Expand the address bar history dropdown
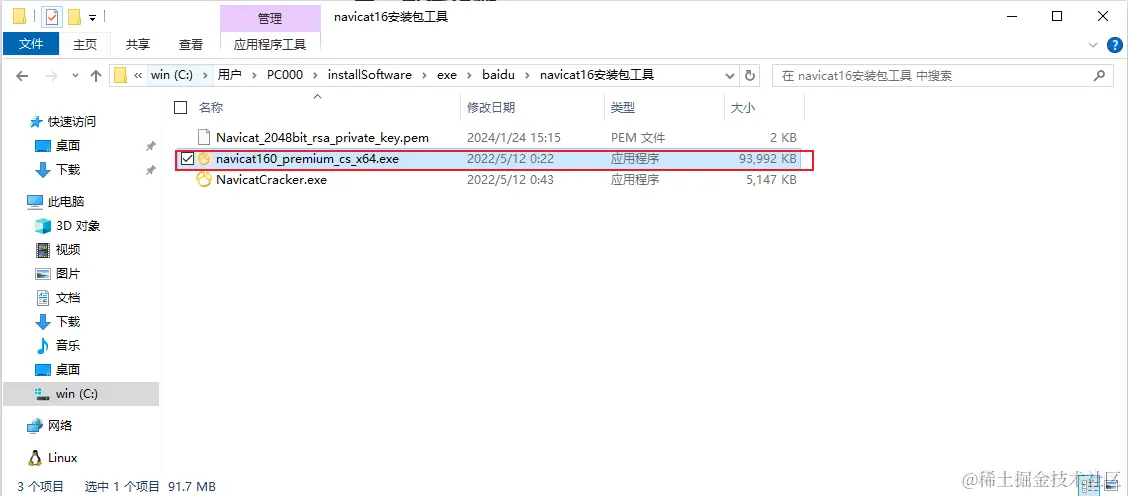 [730, 76]
